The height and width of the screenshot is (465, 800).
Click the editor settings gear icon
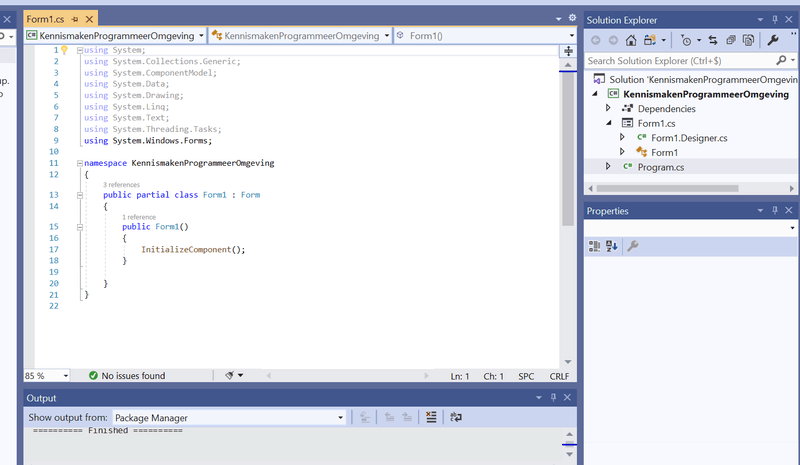pos(572,18)
